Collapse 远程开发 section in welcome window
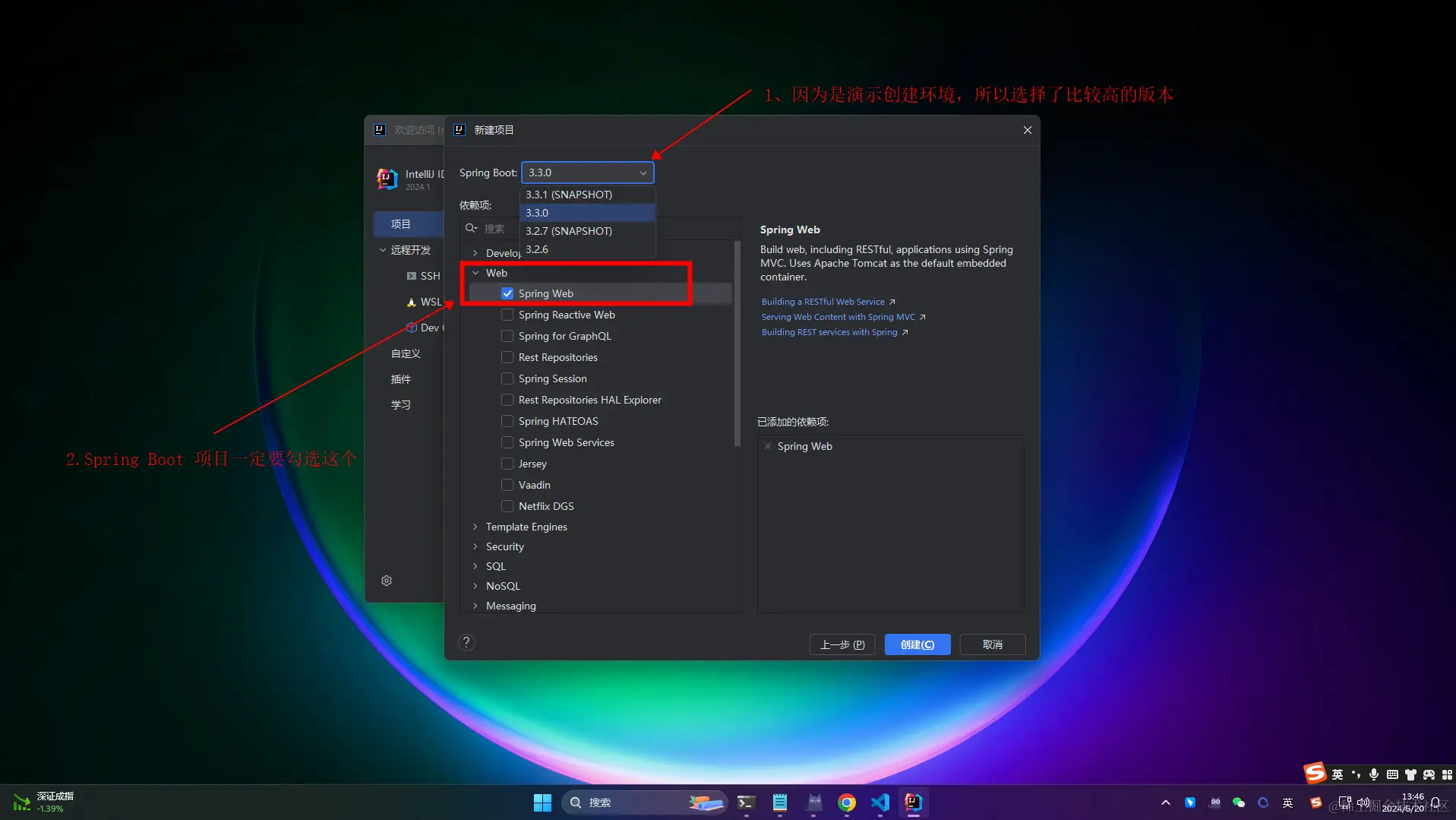Viewport: 1456px width, 820px height. coord(383,250)
